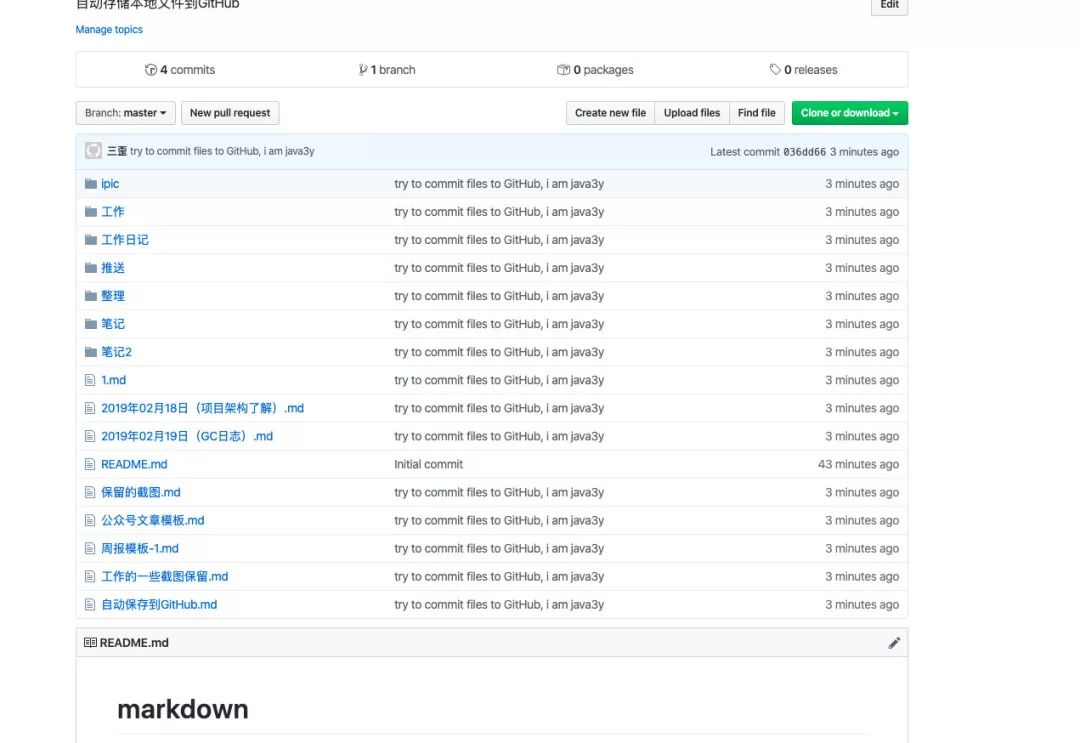Open the 工作的一些截图保留.md file

pos(165,576)
